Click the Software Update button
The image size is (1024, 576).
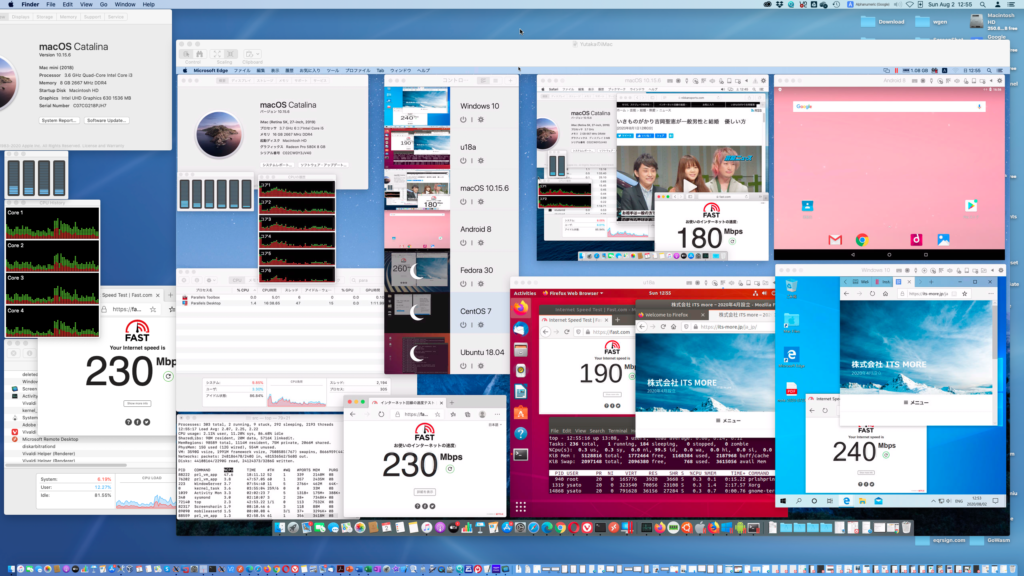(x=106, y=120)
